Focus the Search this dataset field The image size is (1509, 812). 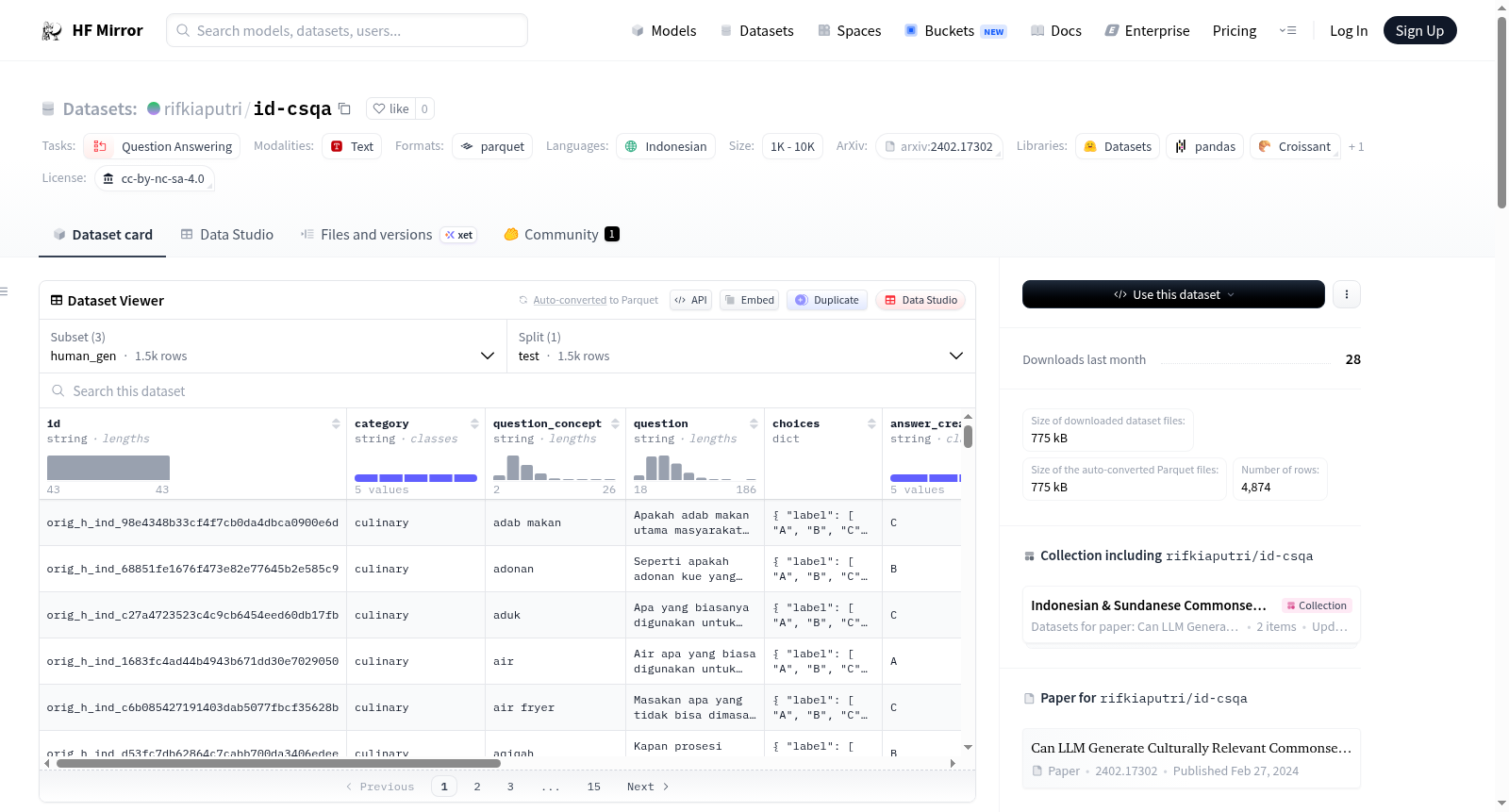coord(507,390)
